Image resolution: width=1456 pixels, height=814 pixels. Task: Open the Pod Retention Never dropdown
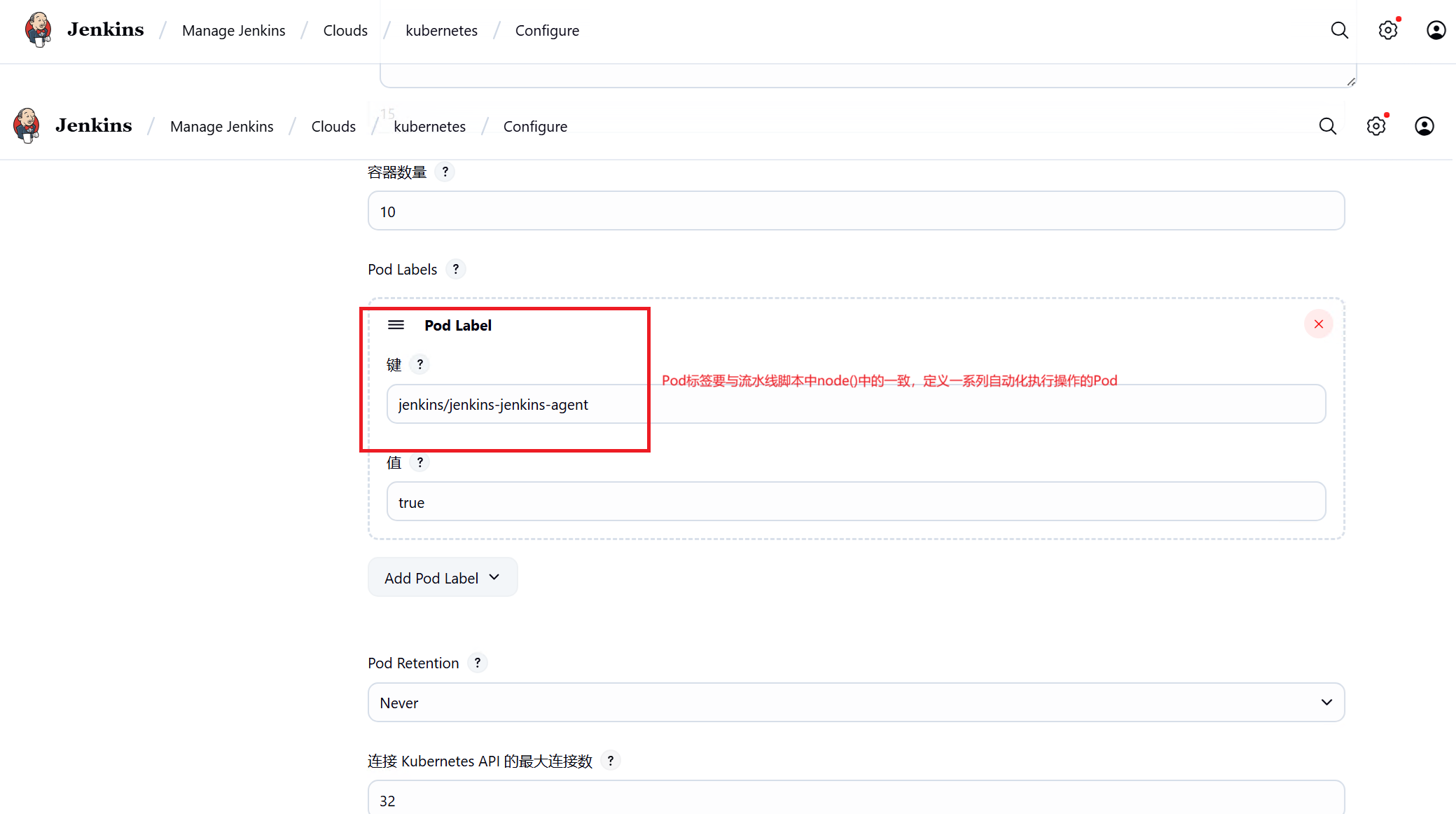coord(855,703)
